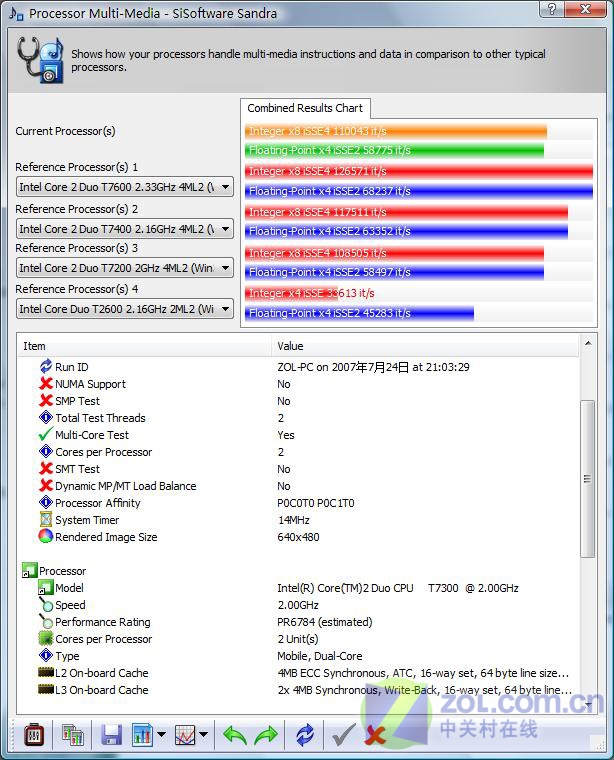
Task: Click the blue refresh arrows toolbar icon
Action: [305, 735]
